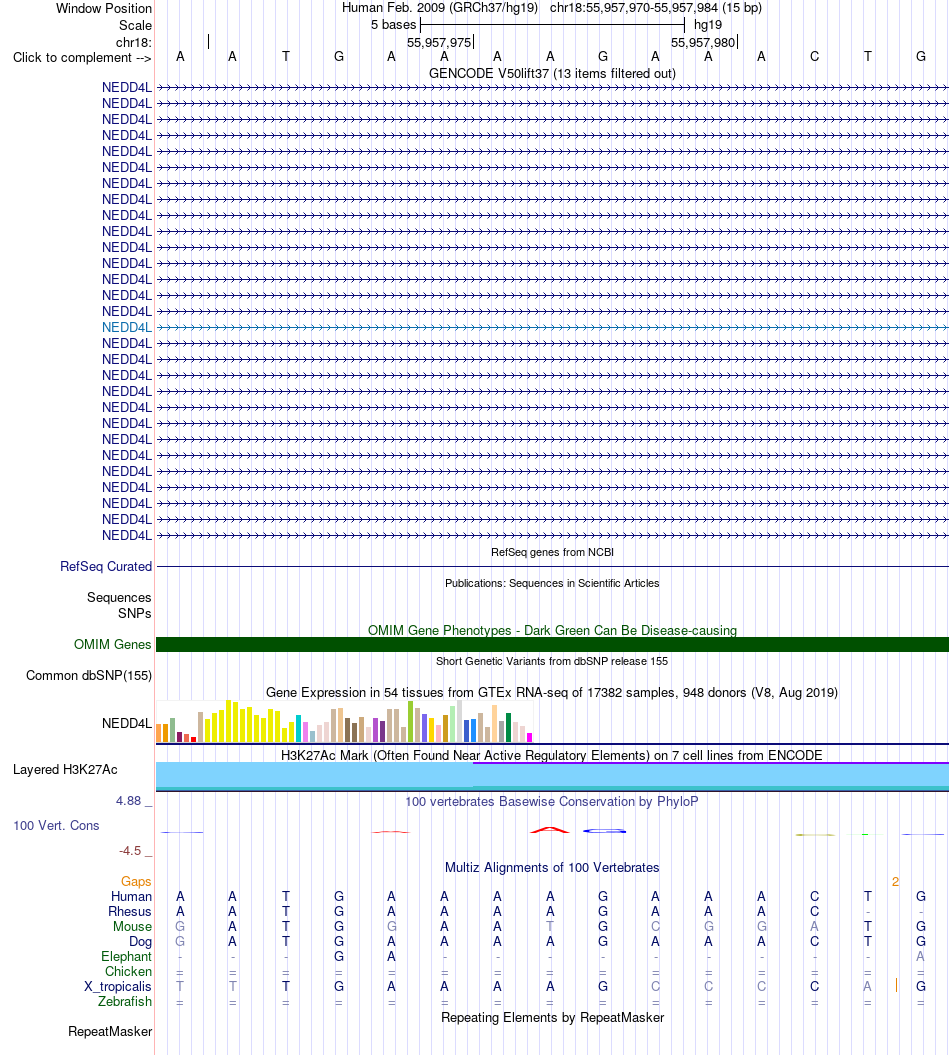The image size is (950, 1055).
Task: Click the blue outlined dip in PhyloP graph
Action: point(604,832)
